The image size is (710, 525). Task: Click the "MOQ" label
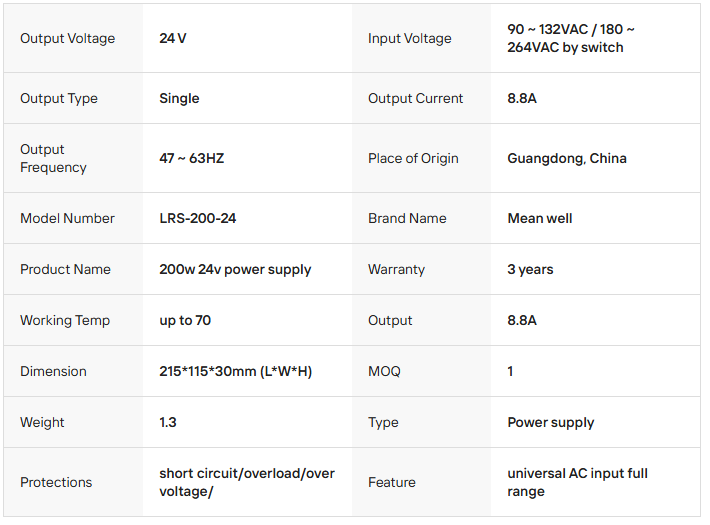point(384,371)
